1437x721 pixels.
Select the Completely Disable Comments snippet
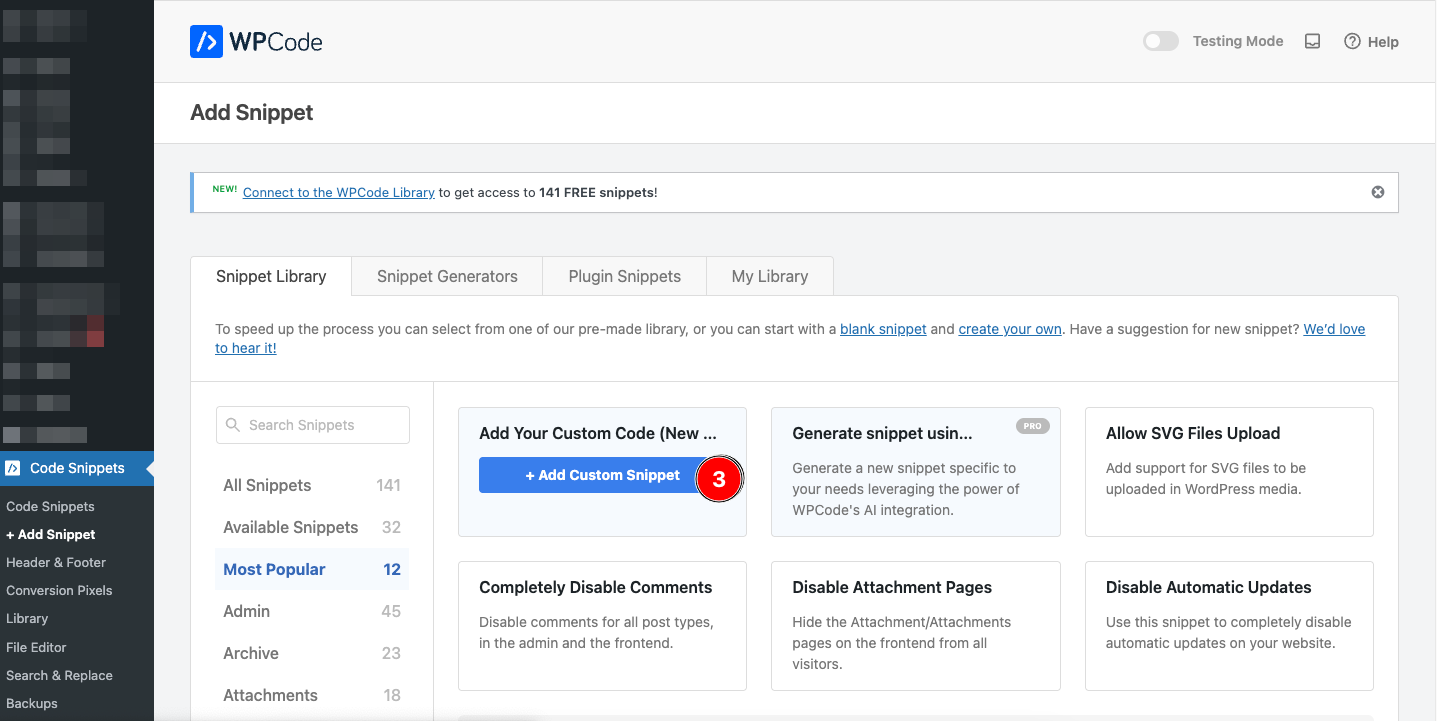point(602,626)
